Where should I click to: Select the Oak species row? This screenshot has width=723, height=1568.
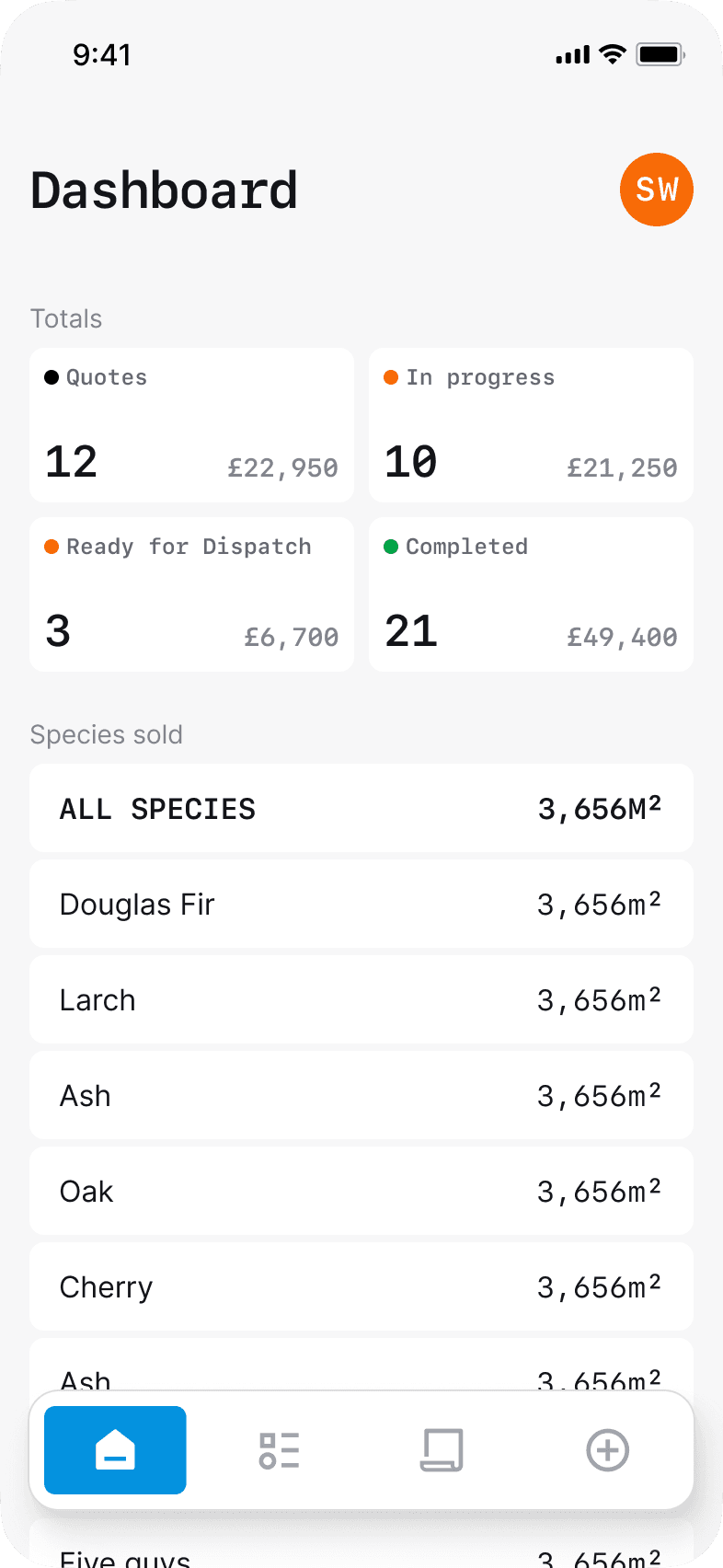coord(361,1192)
